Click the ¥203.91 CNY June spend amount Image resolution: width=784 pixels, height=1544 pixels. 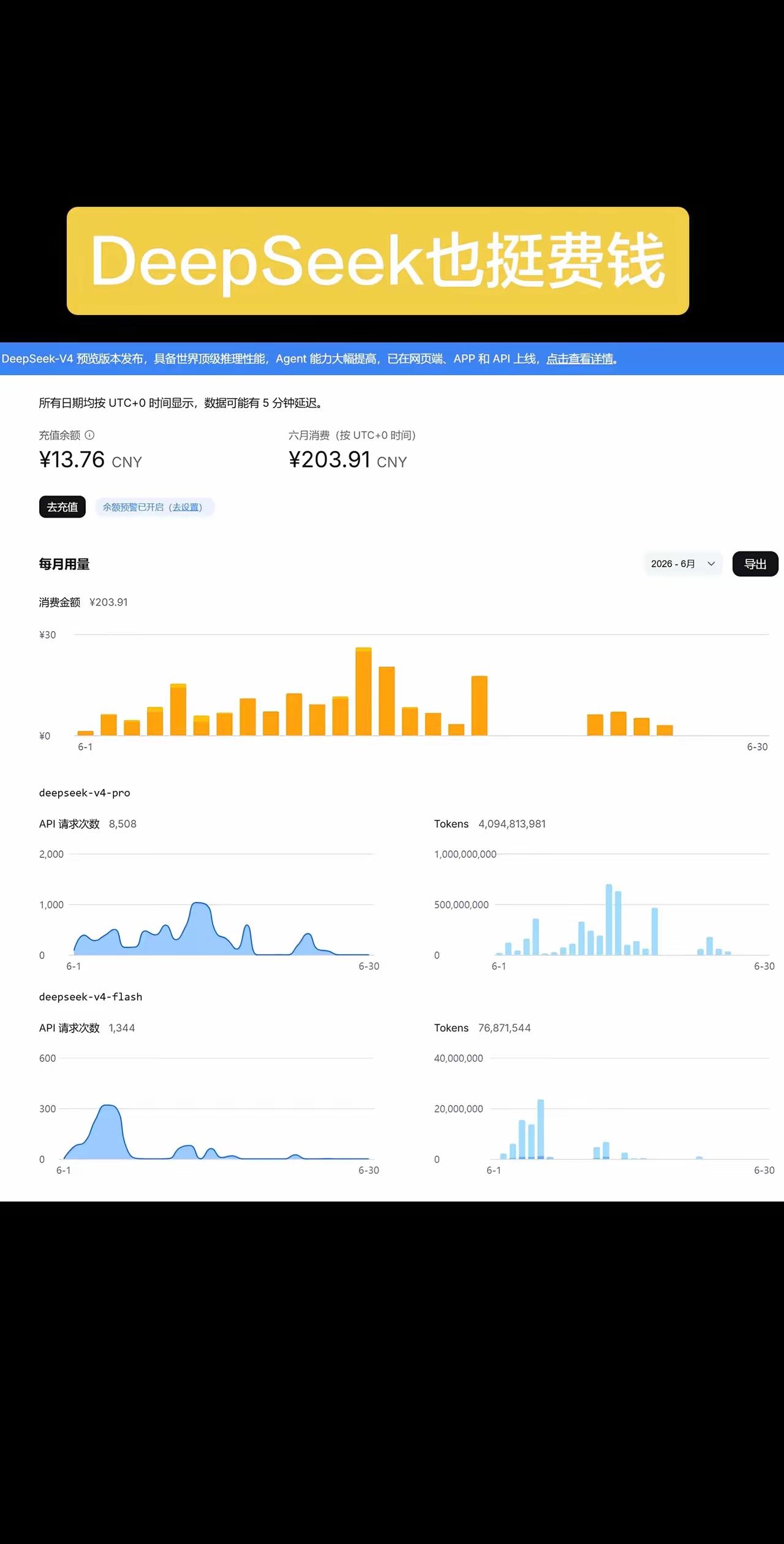click(x=347, y=460)
